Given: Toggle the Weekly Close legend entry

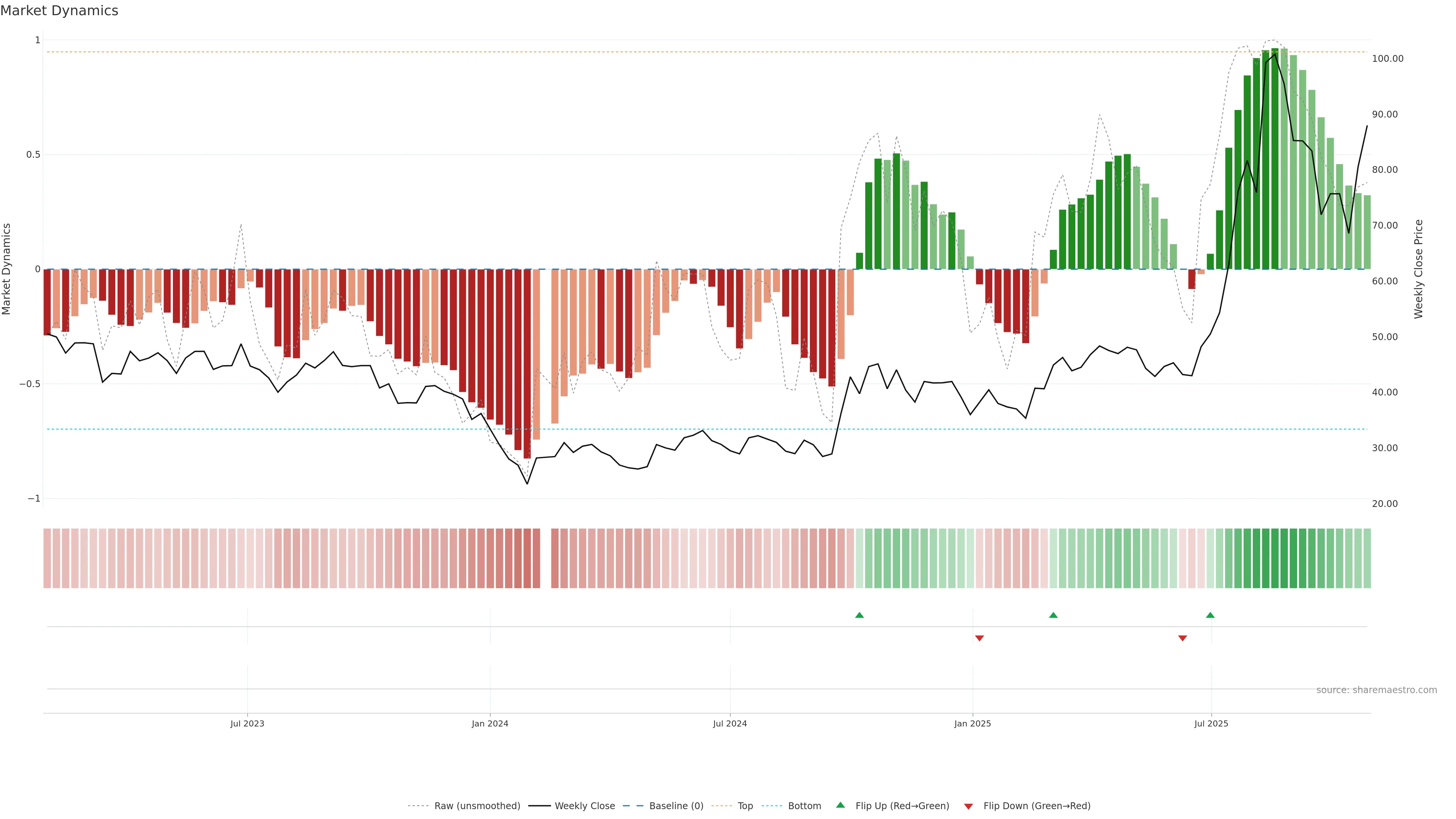Looking at the screenshot, I should (x=584, y=805).
